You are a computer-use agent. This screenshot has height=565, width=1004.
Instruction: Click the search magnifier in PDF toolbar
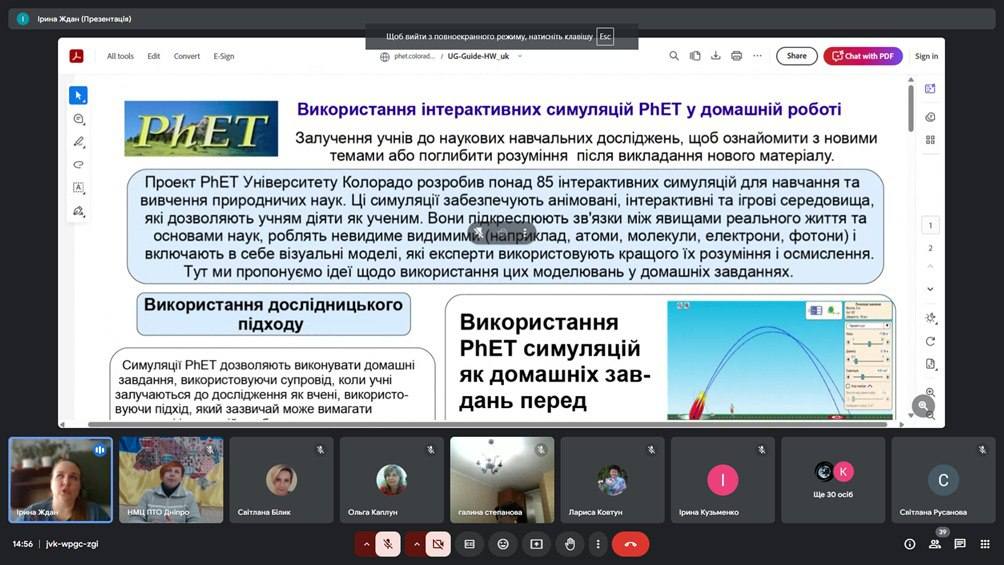[674, 56]
